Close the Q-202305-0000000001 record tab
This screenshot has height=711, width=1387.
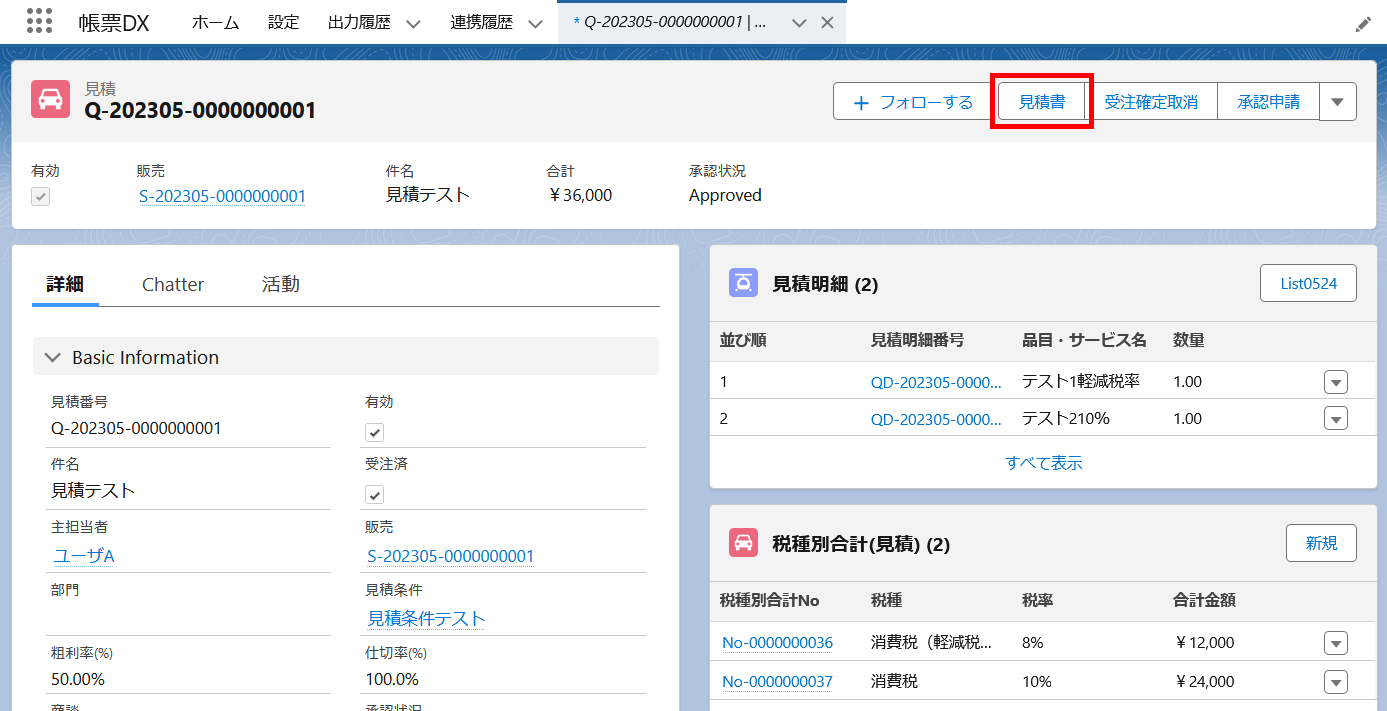point(828,20)
